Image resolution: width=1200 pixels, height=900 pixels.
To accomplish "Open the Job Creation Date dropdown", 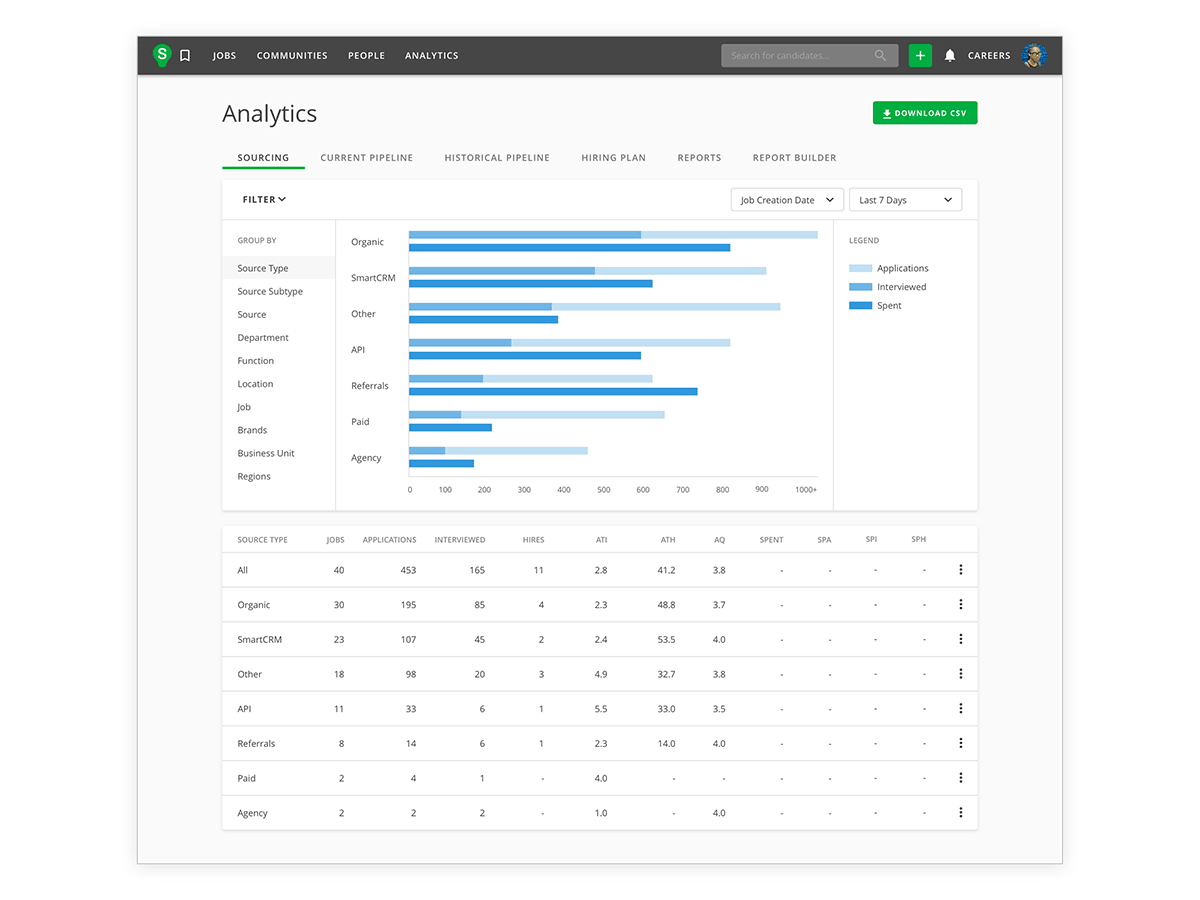I will [x=787, y=200].
